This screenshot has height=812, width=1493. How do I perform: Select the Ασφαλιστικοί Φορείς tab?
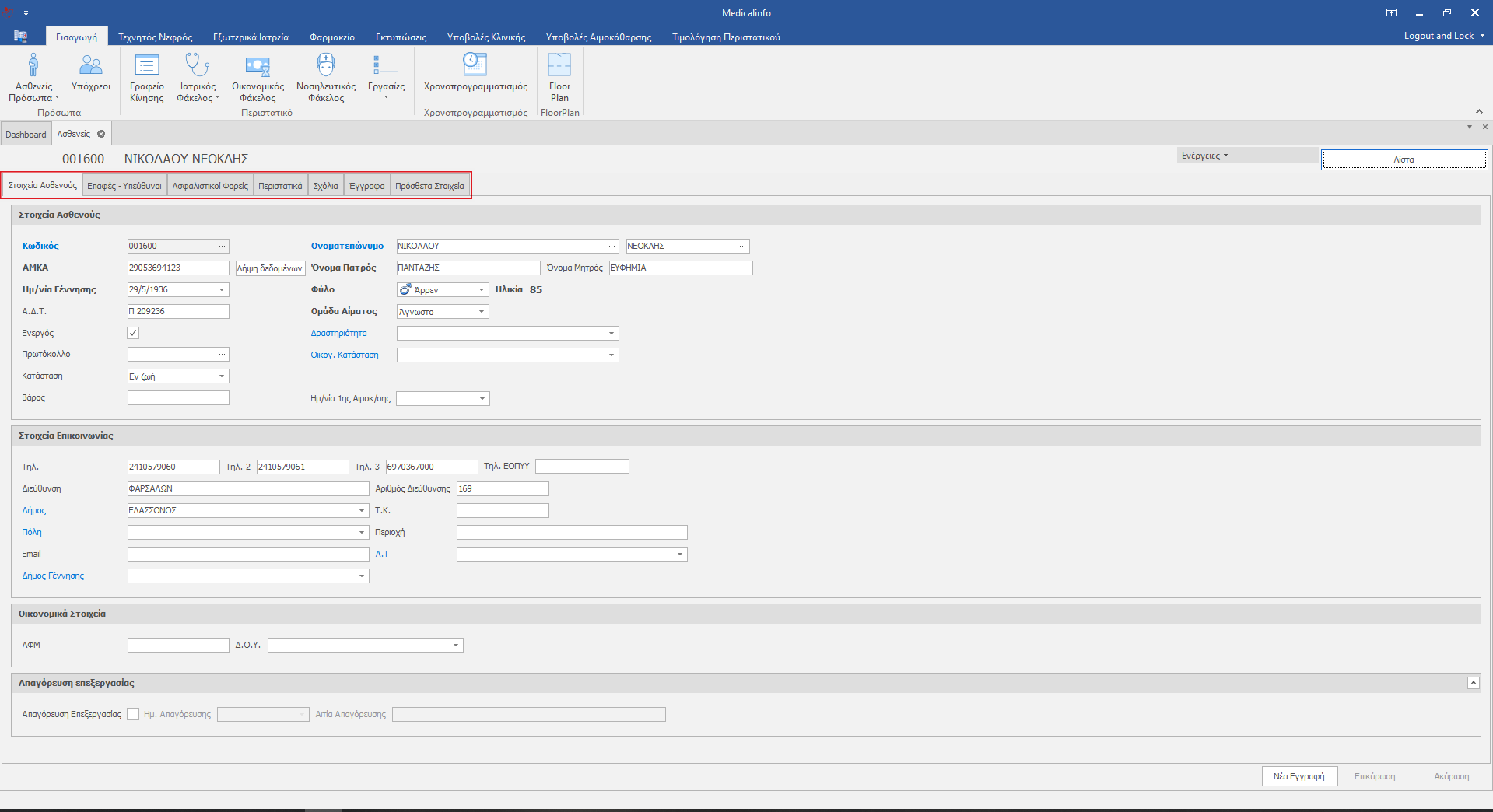tap(210, 186)
